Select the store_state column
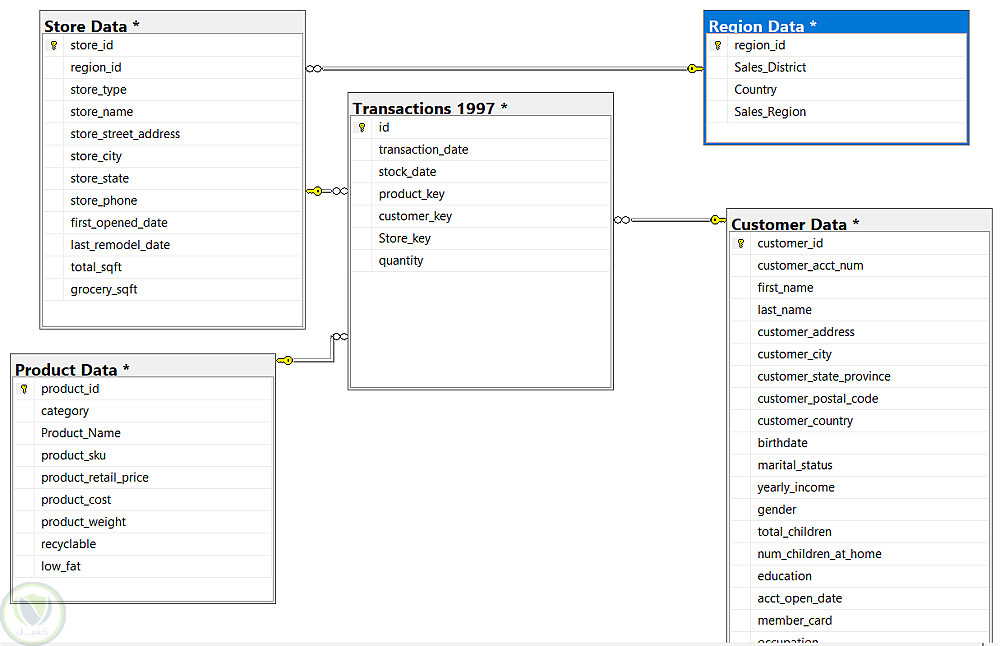Screen dimensions: 1000x646 pos(172,179)
